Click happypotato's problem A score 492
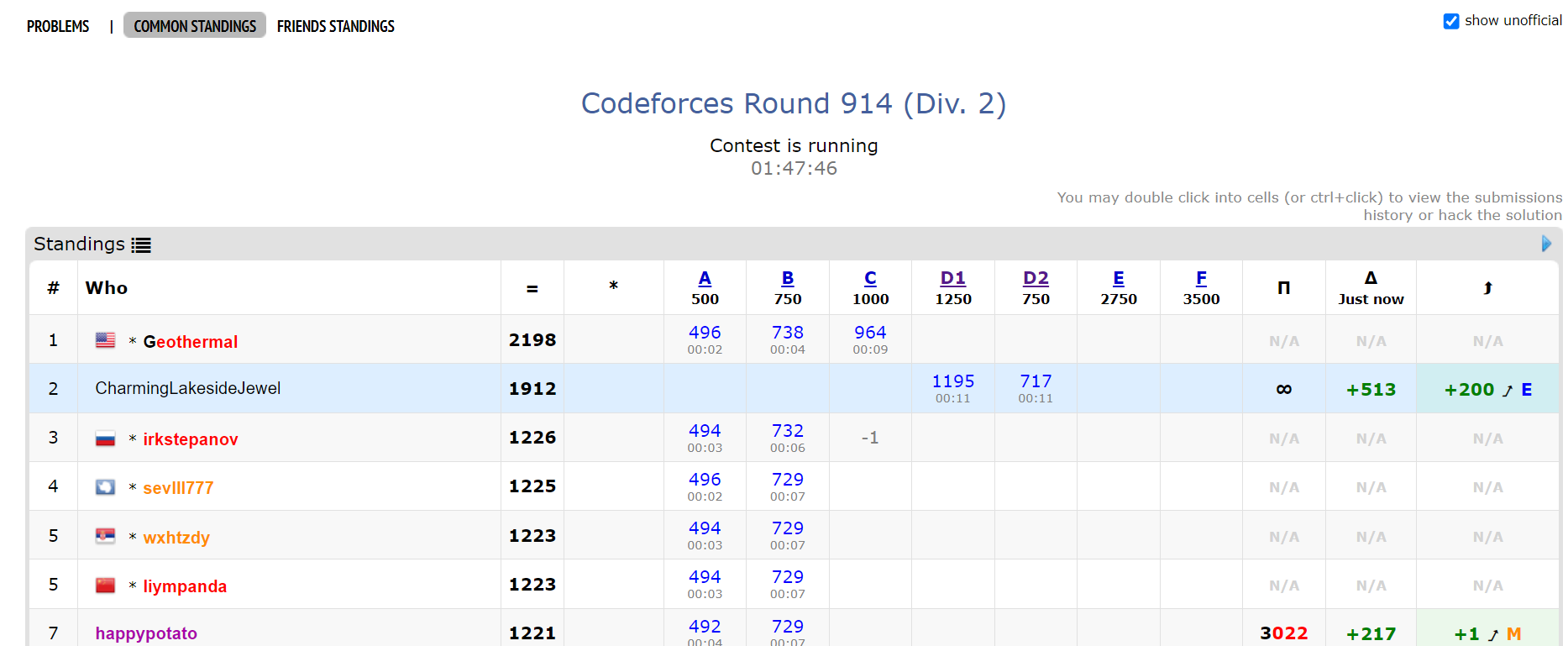Viewport: 1568px width, 646px height. coord(705,627)
